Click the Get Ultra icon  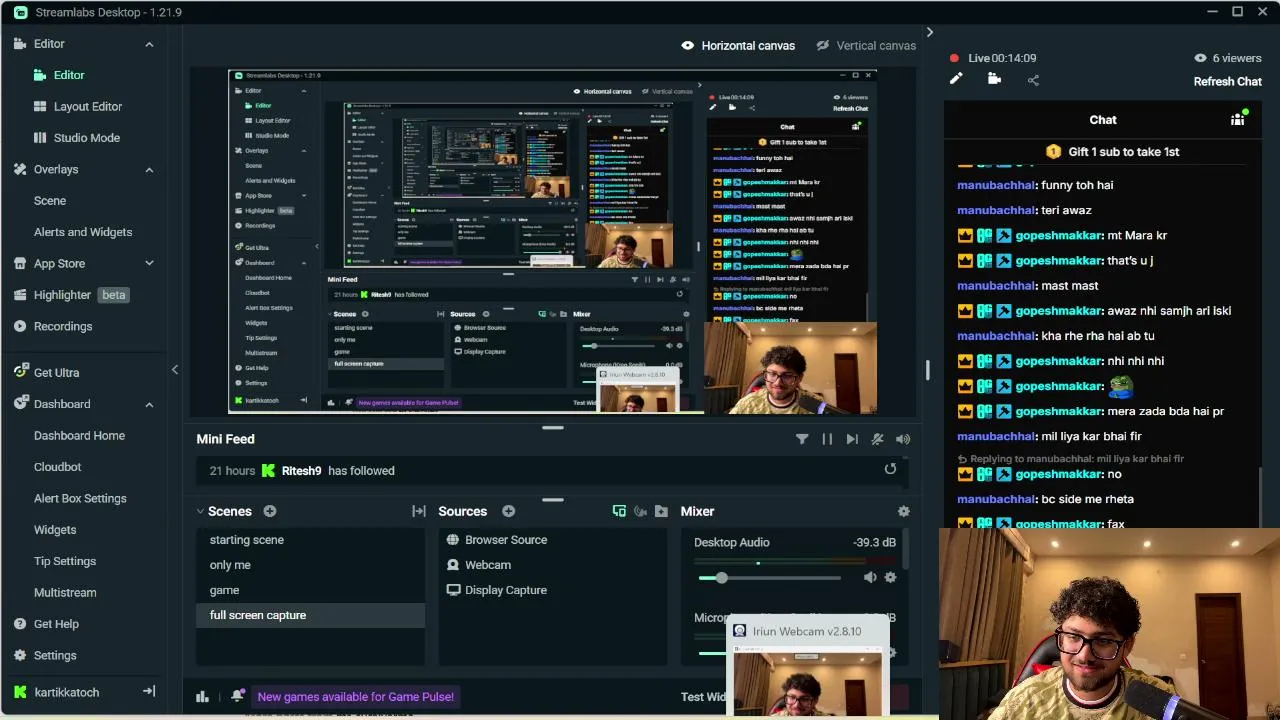coord(20,372)
